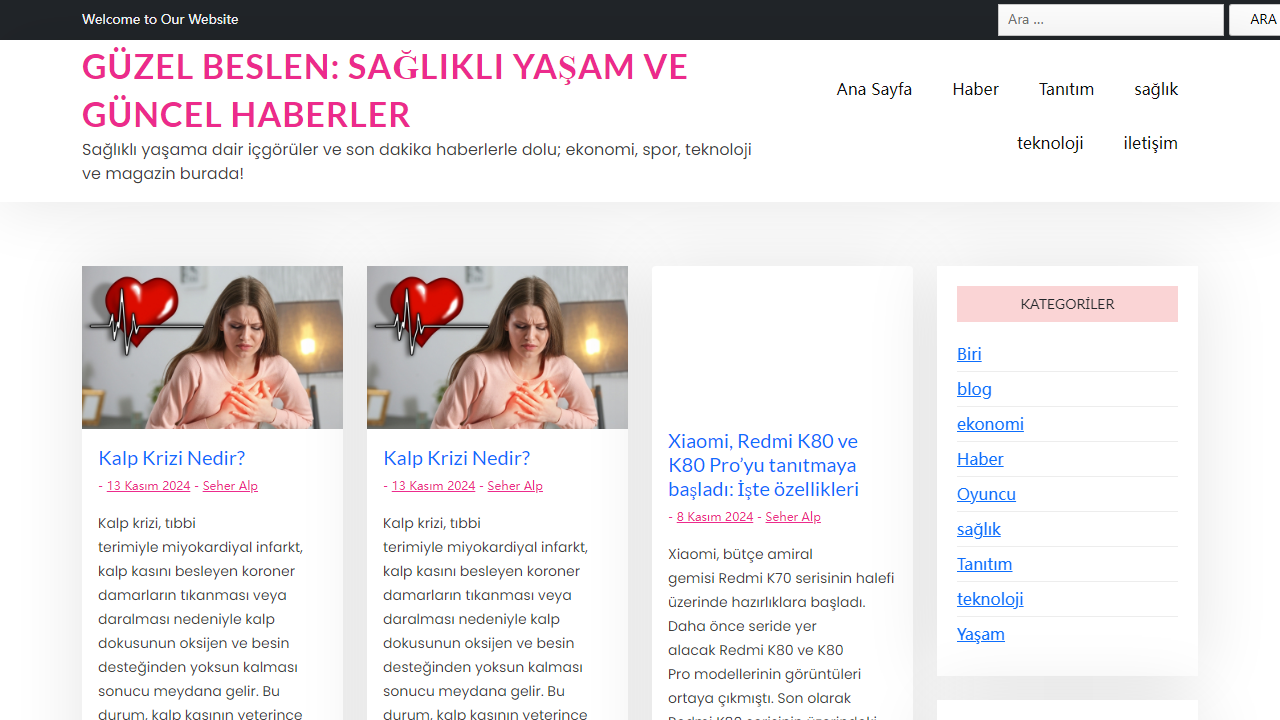Select the Oyuncu category in the sidebar
Image resolution: width=1280 pixels, height=720 pixels.
click(986, 494)
